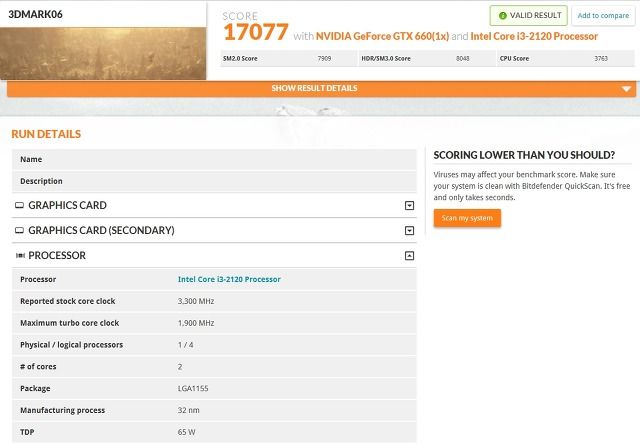Collapse the PROCESSOR section arrow

click(x=409, y=256)
